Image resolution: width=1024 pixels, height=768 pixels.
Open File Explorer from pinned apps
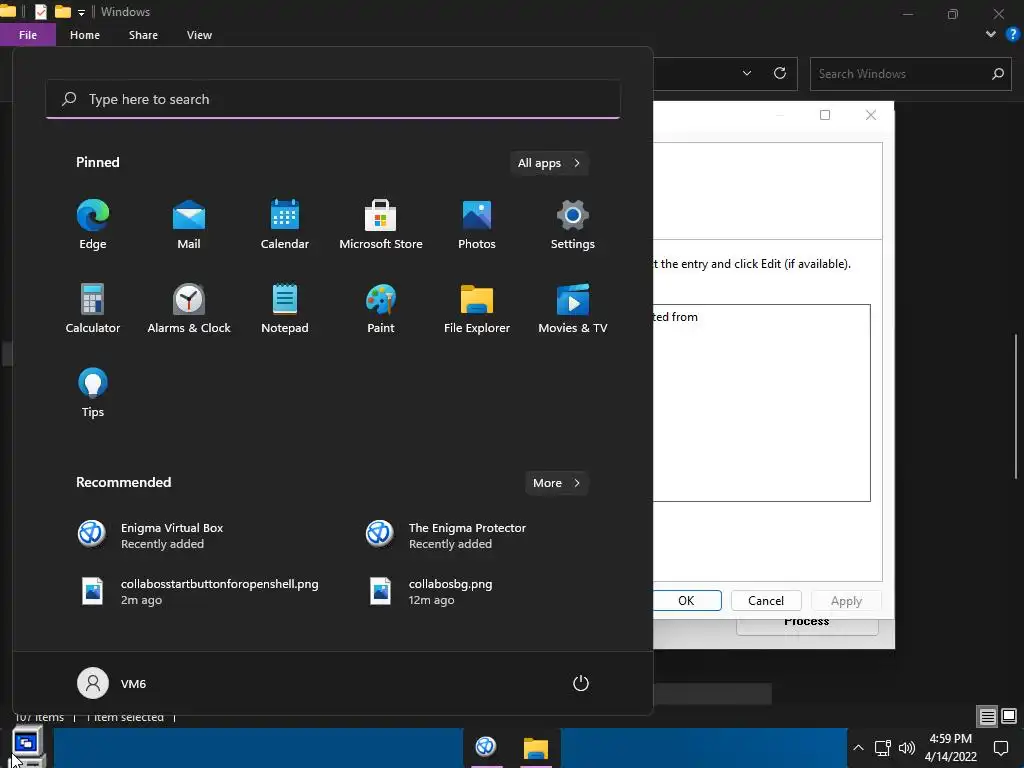[477, 309]
